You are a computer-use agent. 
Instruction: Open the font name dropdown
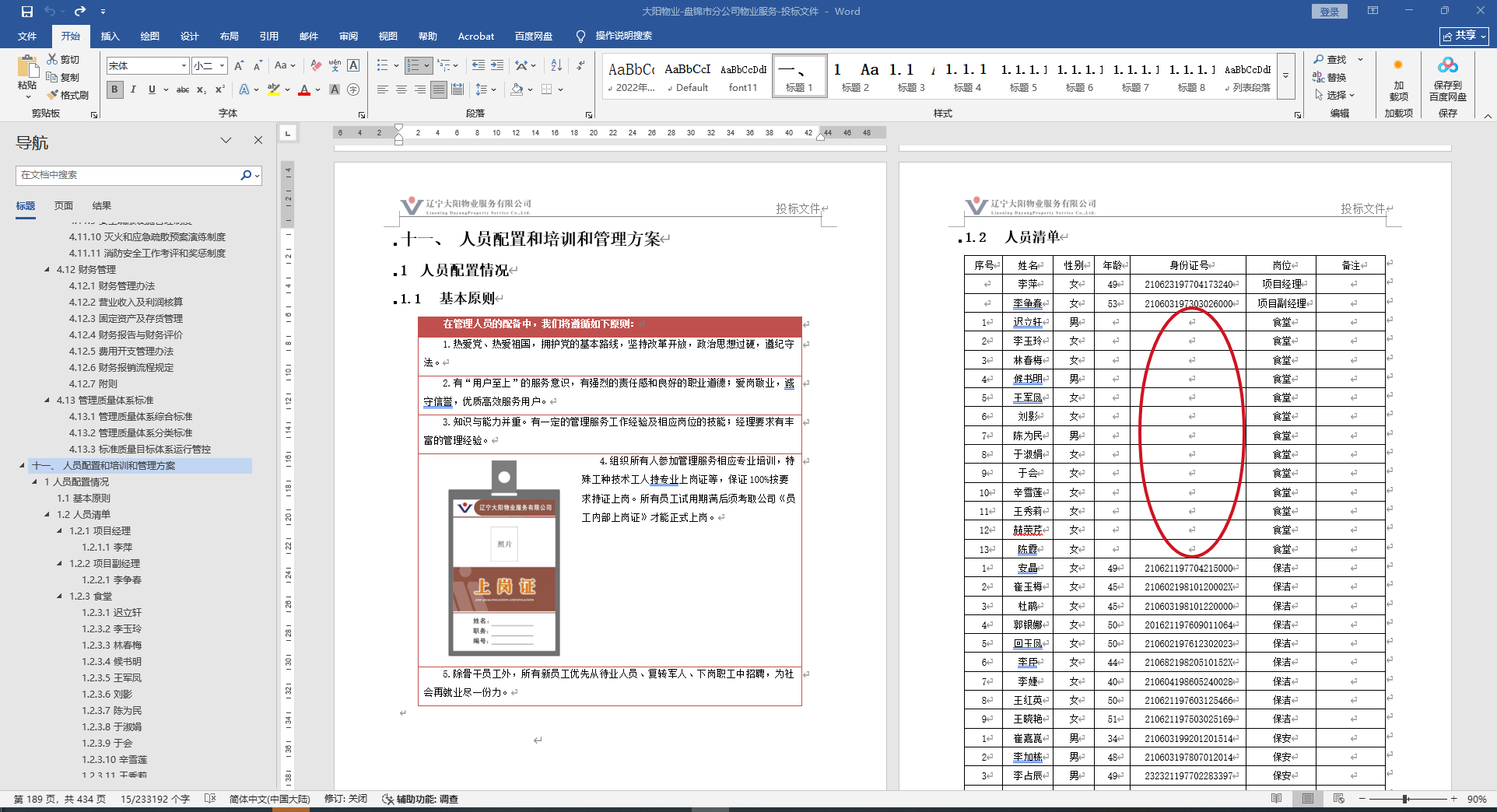pyautogui.click(x=184, y=66)
